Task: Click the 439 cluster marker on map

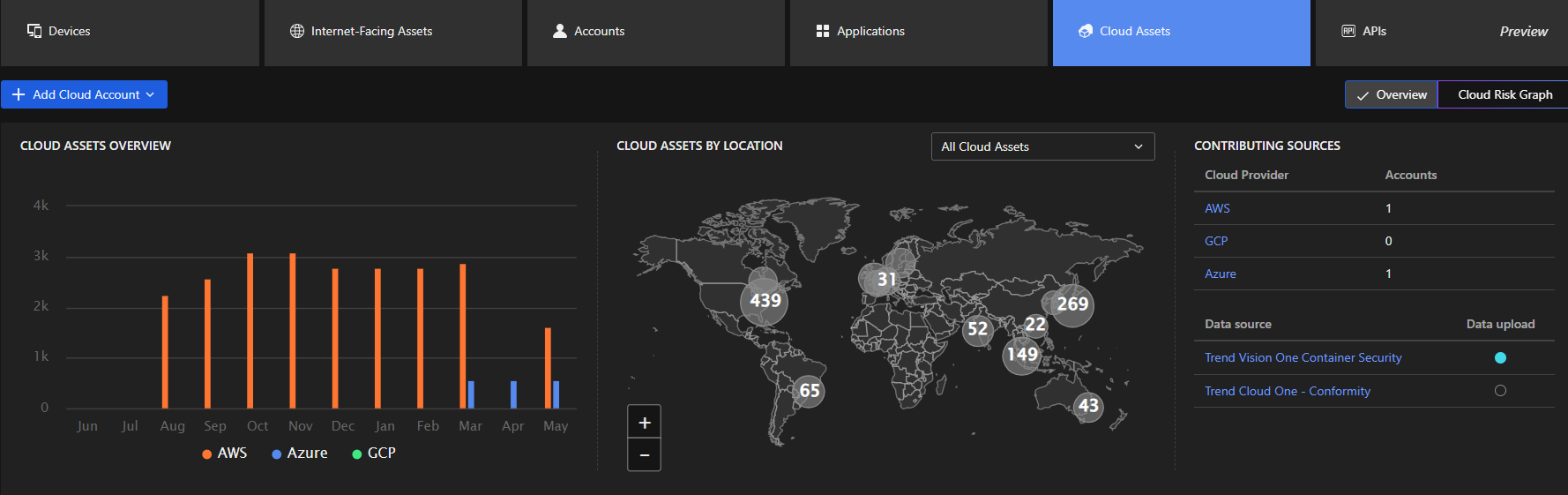Action: pos(765,301)
